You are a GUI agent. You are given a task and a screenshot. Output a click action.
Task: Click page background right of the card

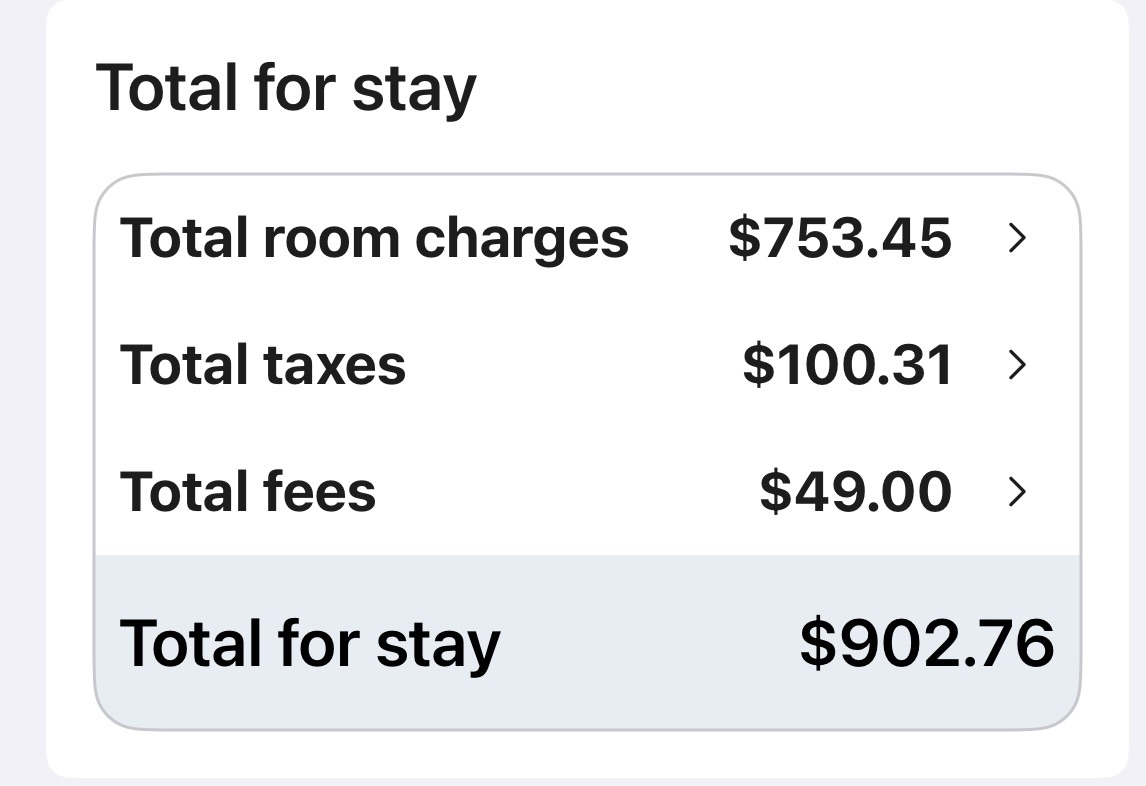point(1137,400)
